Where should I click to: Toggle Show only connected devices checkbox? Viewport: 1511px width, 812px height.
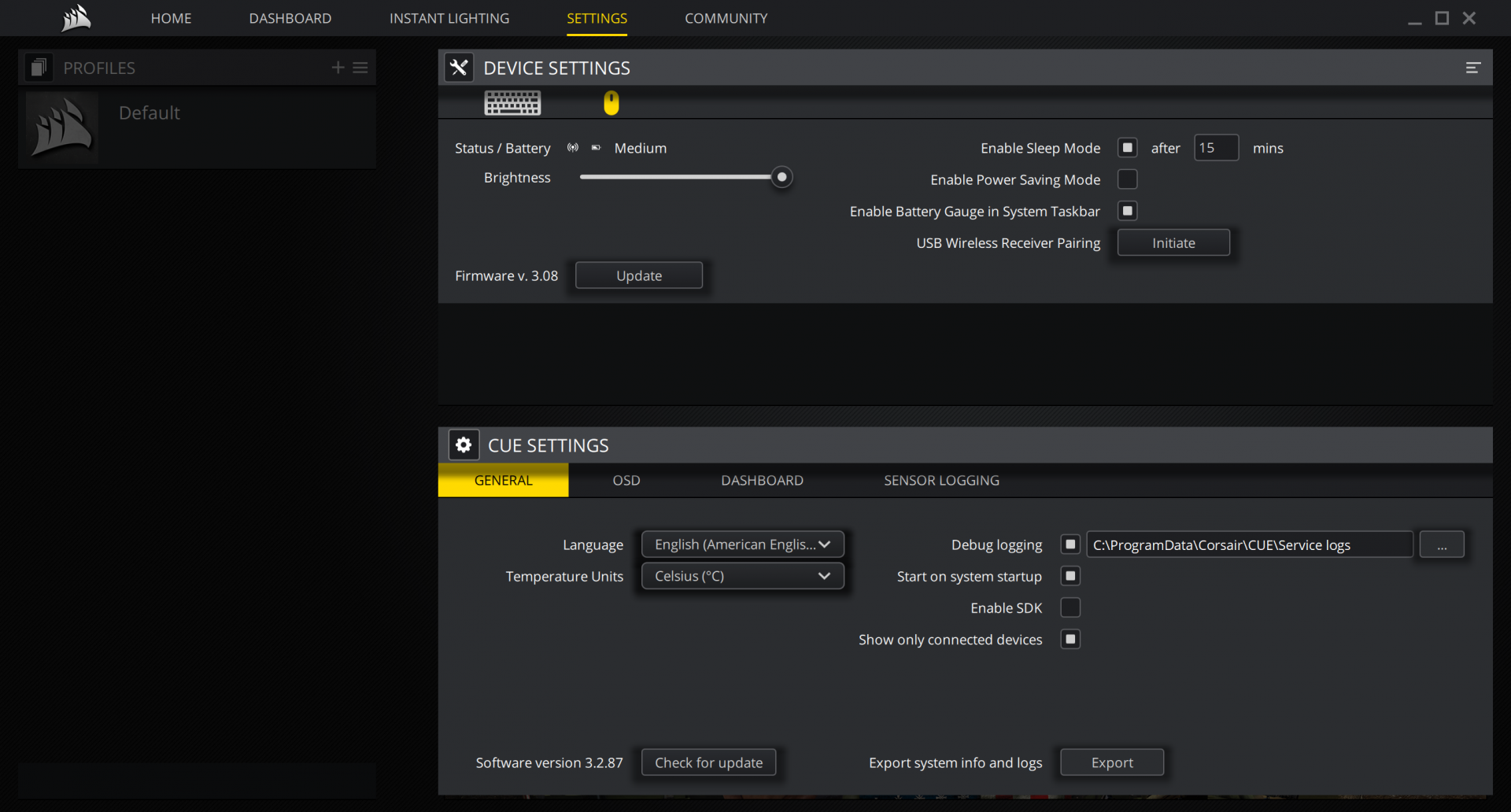1070,639
